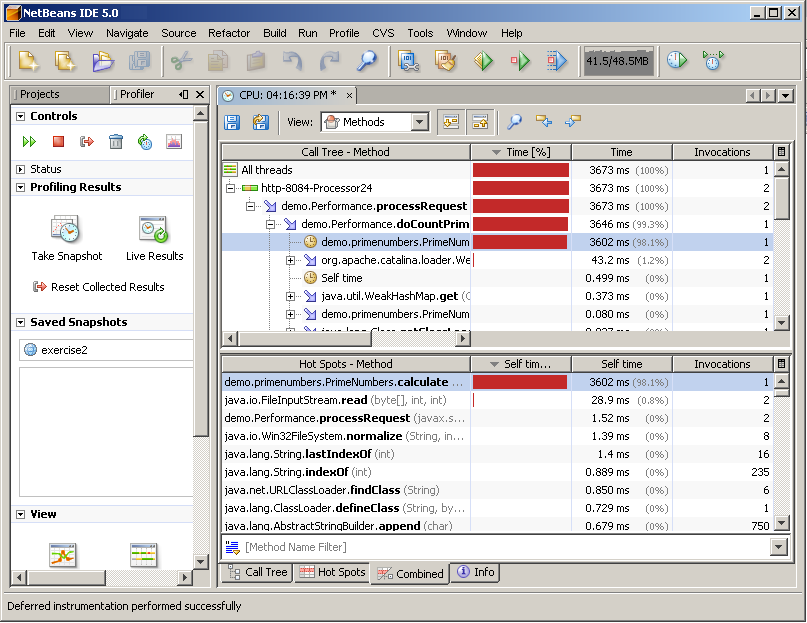Toggle the up-arrow button beside the View combo
Screen dimensions: 807x623
click(481, 122)
